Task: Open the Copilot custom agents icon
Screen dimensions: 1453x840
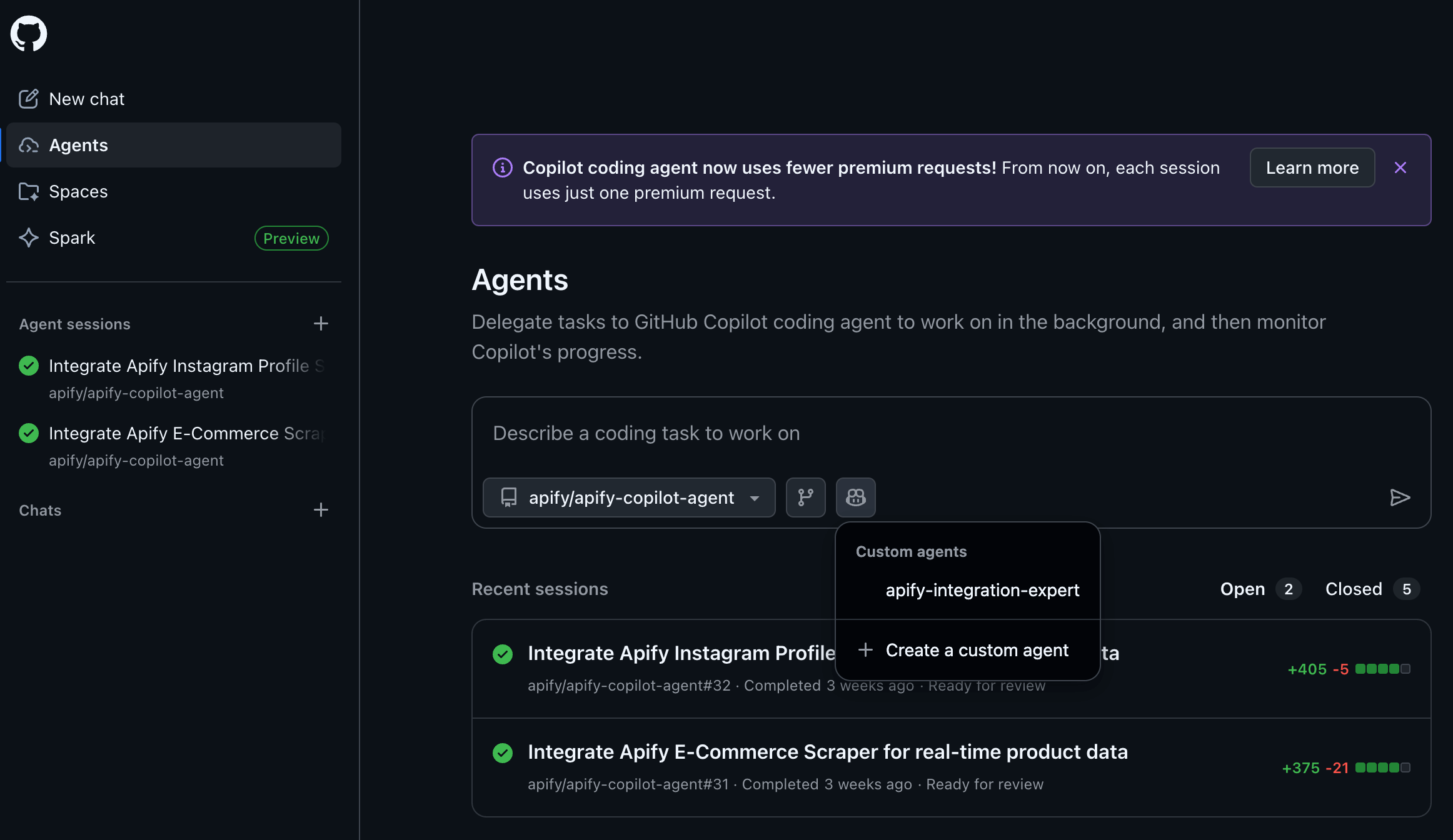Action: tap(855, 497)
